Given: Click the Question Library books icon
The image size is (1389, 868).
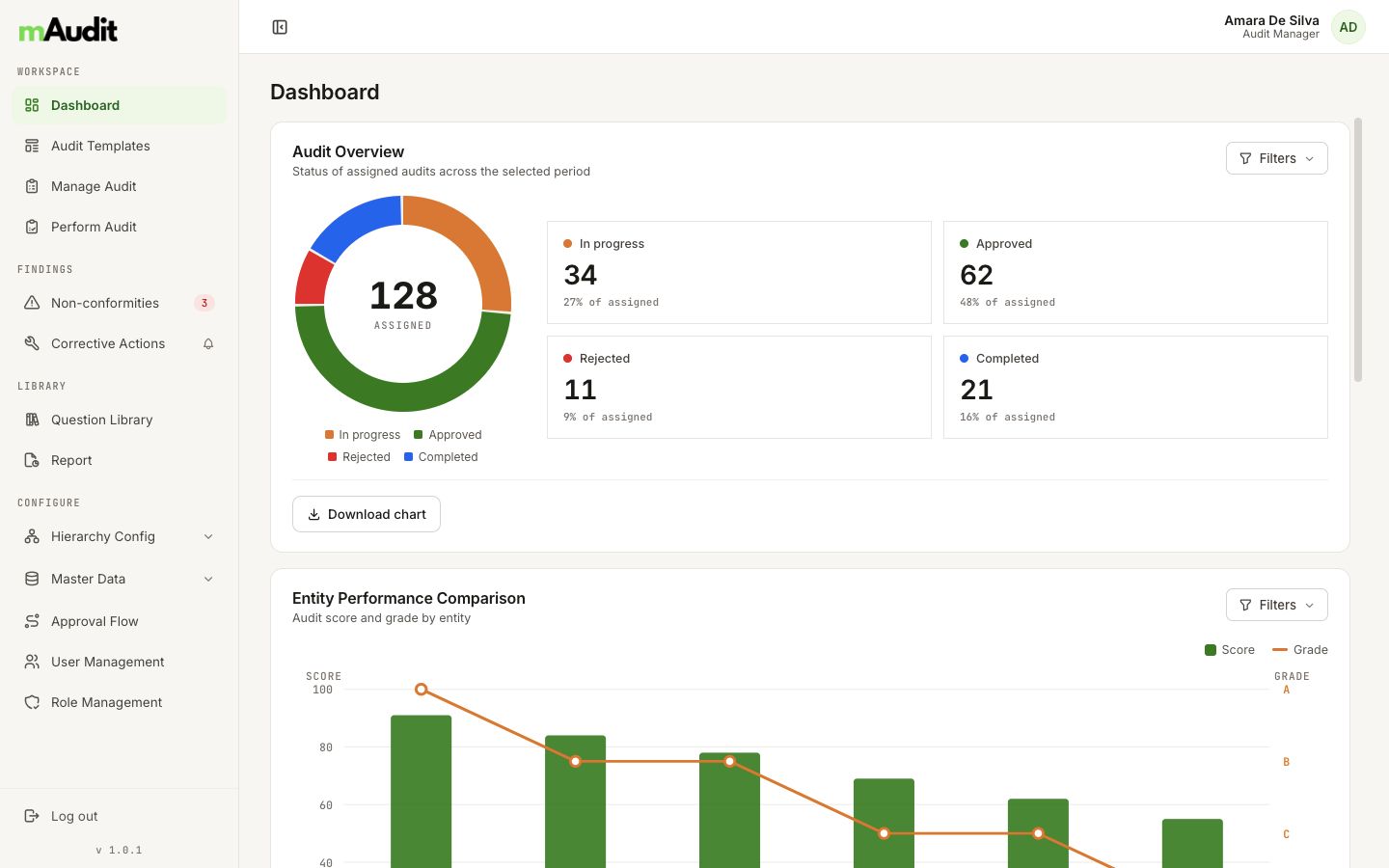Looking at the screenshot, I should pos(32,420).
